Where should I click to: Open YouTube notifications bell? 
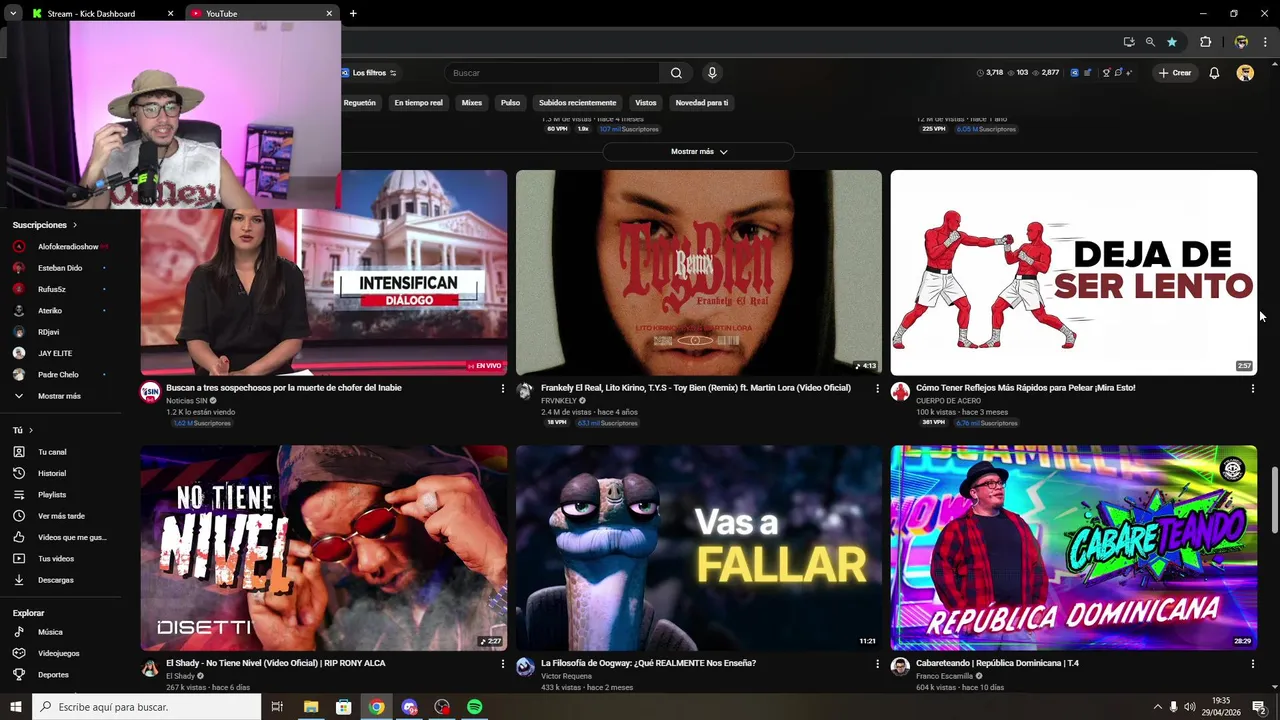coord(1214,73)
